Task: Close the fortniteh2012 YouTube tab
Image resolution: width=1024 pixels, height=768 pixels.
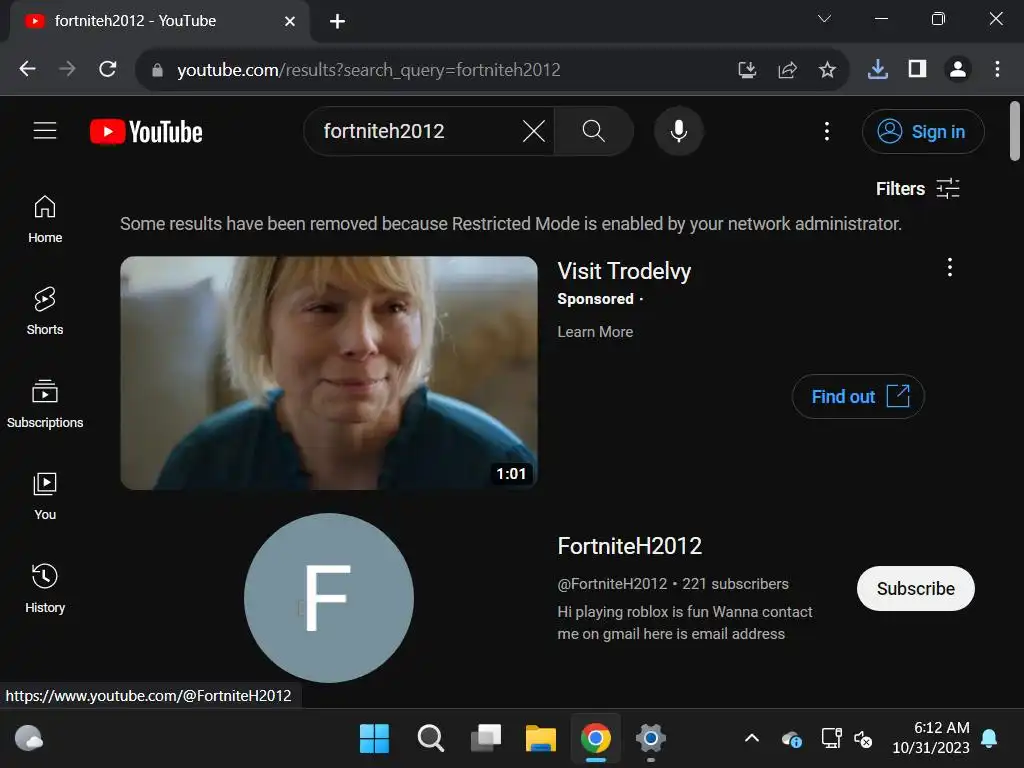Action: pyautogui.click(x=290, y=22)
